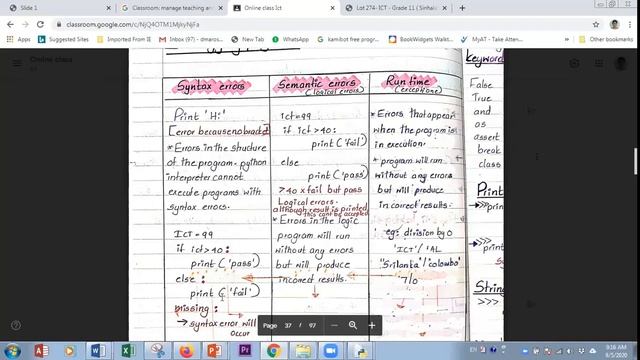Open Microsoft Word from the taskbar
The width and height of the screenshot is (640, 360).
(x=98, y=351)
